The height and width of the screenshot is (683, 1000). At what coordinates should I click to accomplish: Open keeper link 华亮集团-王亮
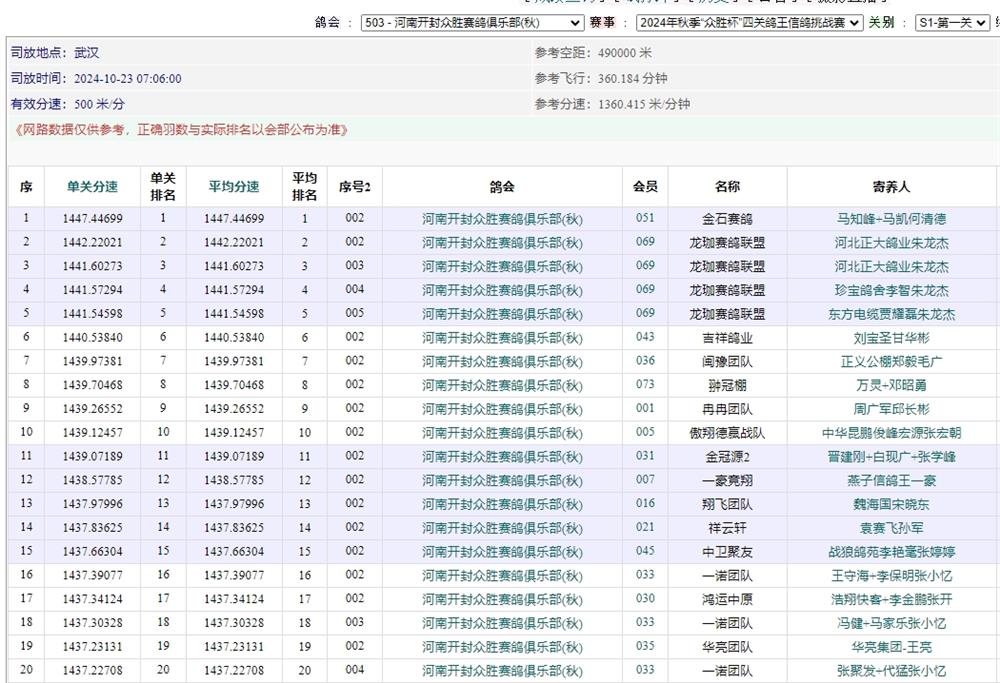(x=892, y=647)
